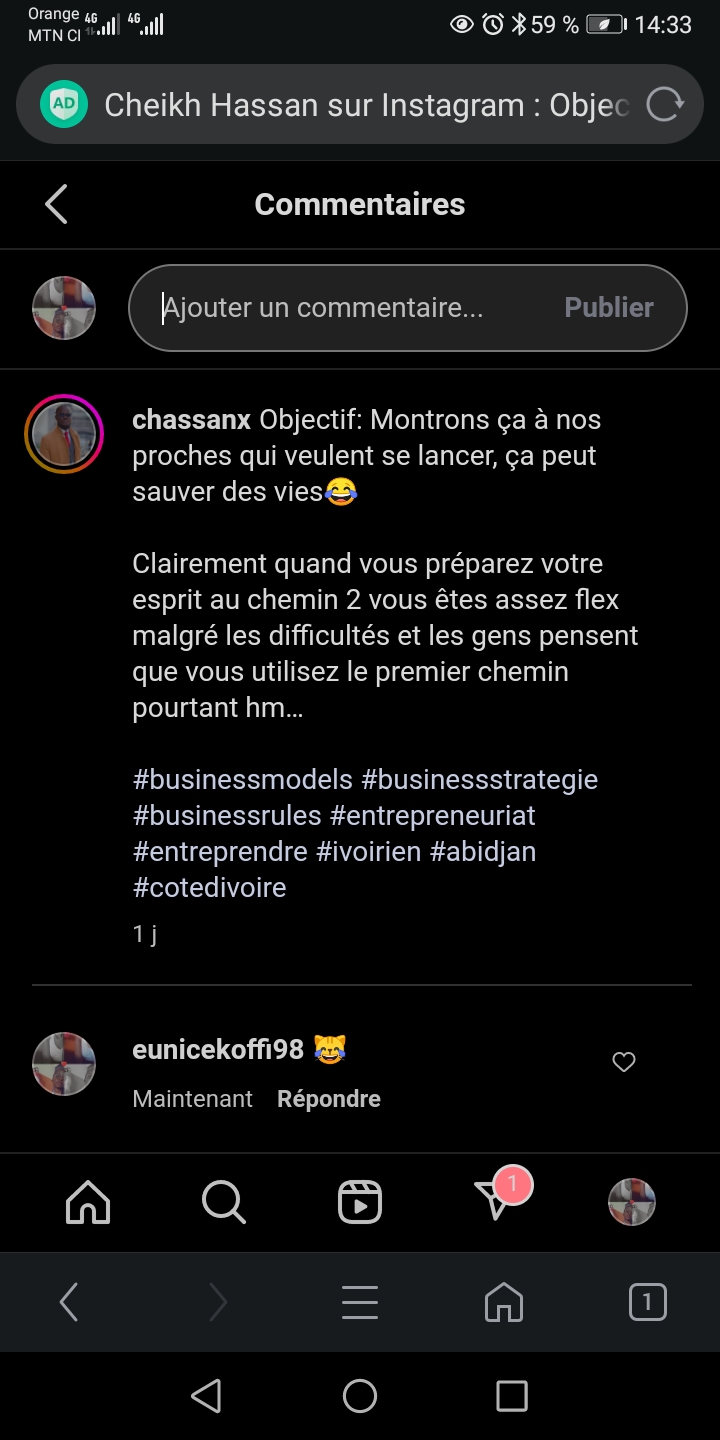Open the browser tabs counter
This screenshot has height=1440, width=720.
pyautogui.click(x=647, y=1302)
